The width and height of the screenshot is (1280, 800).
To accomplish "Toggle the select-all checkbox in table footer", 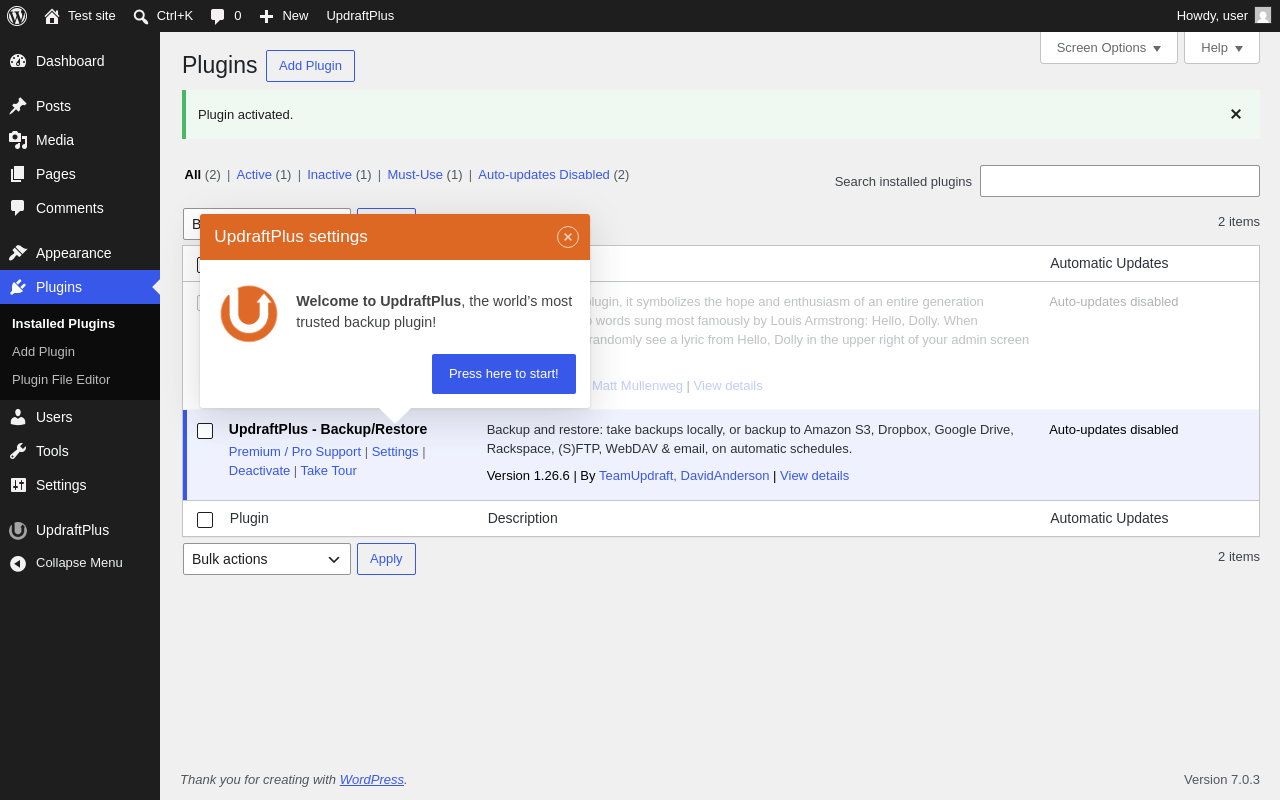I will 205,520.
